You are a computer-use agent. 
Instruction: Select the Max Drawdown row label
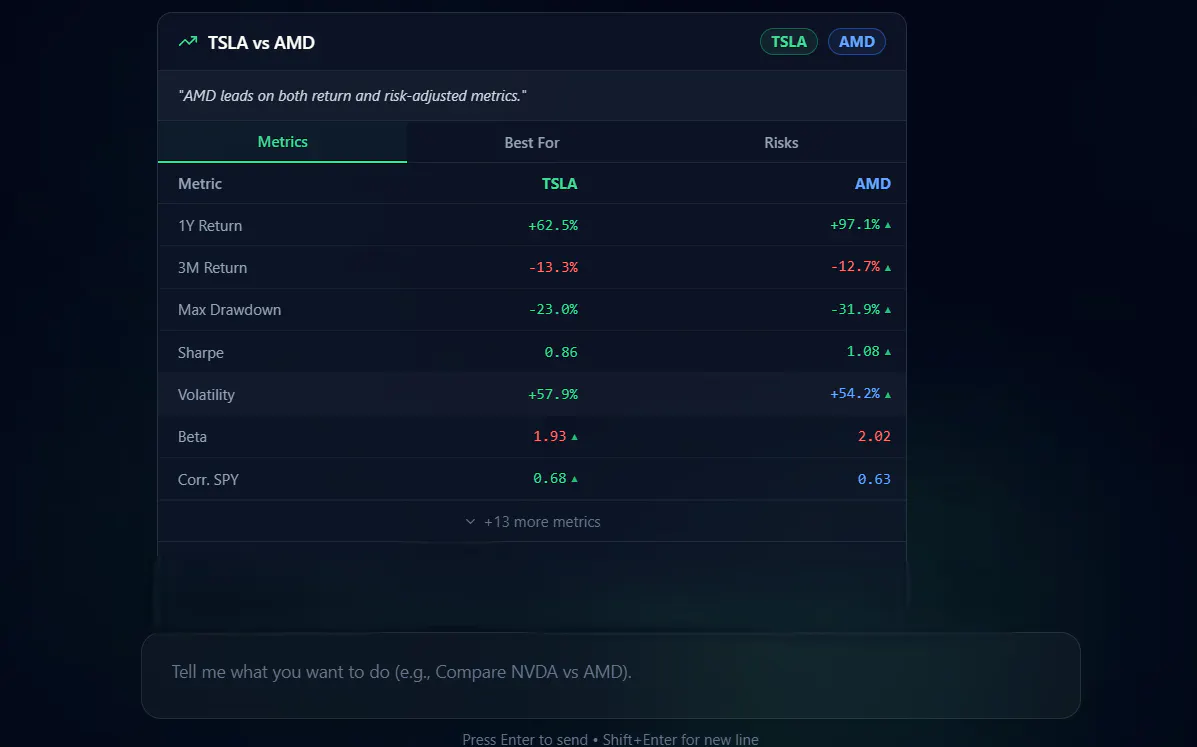(x=229, y=310)
